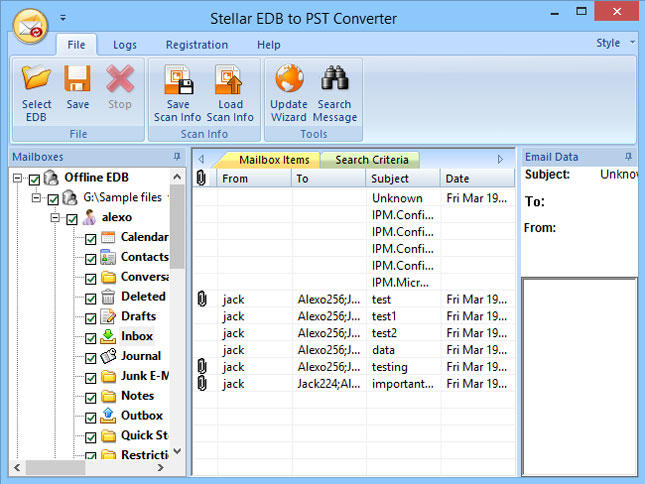
Task: Select the Restricti folder label
Action: pyautogui.click(x=145, y=454)
